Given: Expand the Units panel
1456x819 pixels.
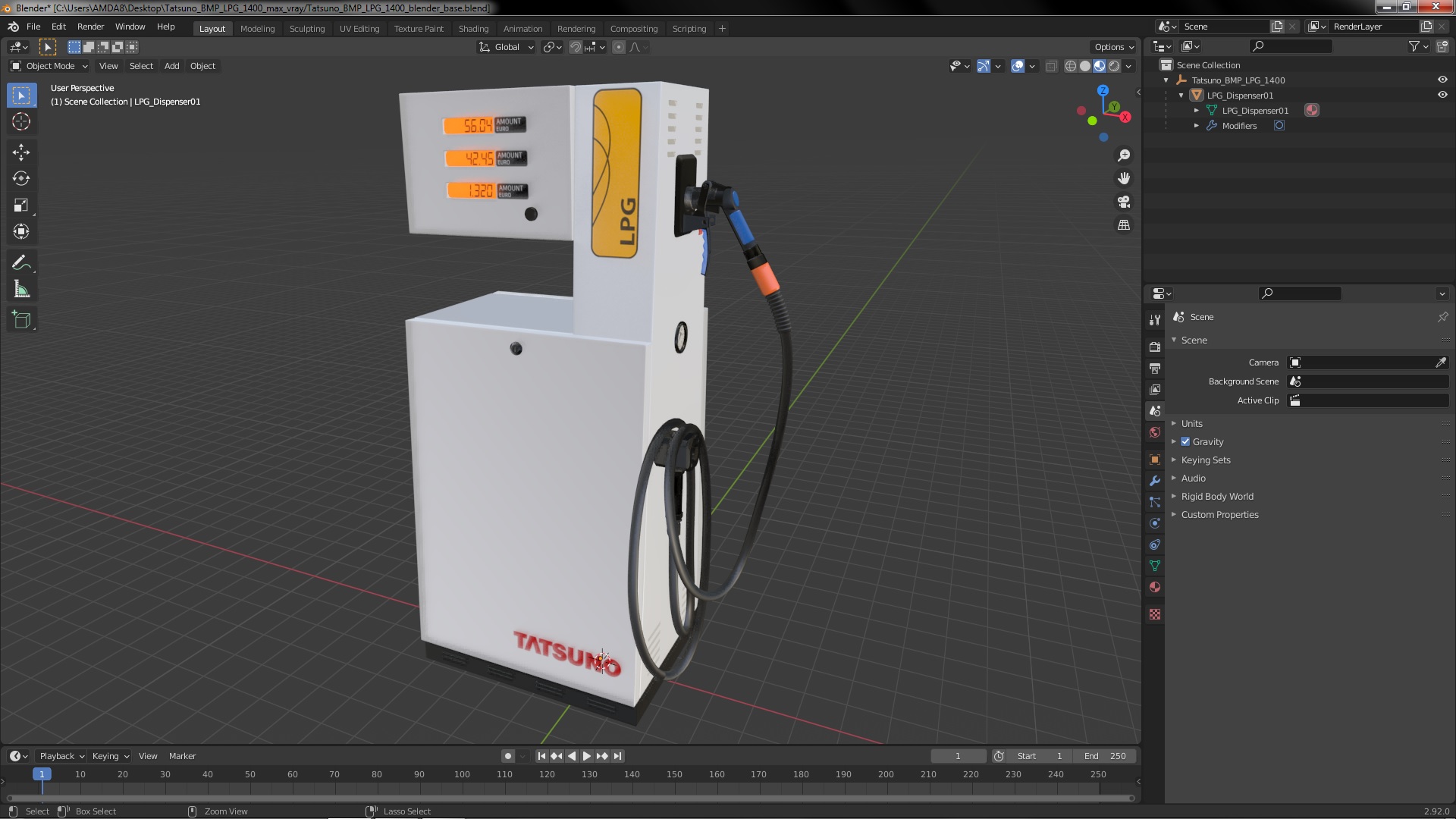Looking at the screenshot, I should (x=1191, y=423).
